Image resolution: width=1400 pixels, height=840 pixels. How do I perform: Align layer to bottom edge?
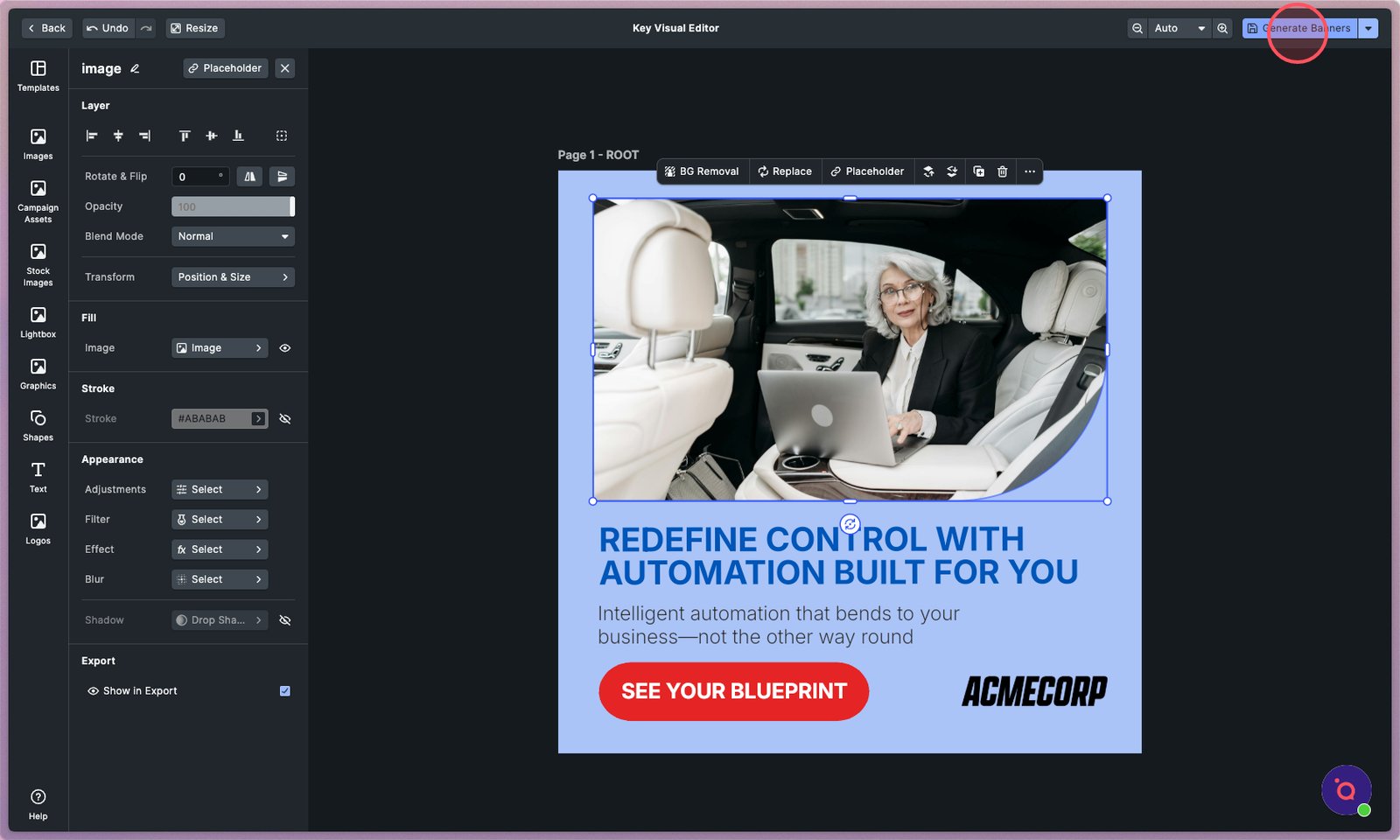click(238, 136)
